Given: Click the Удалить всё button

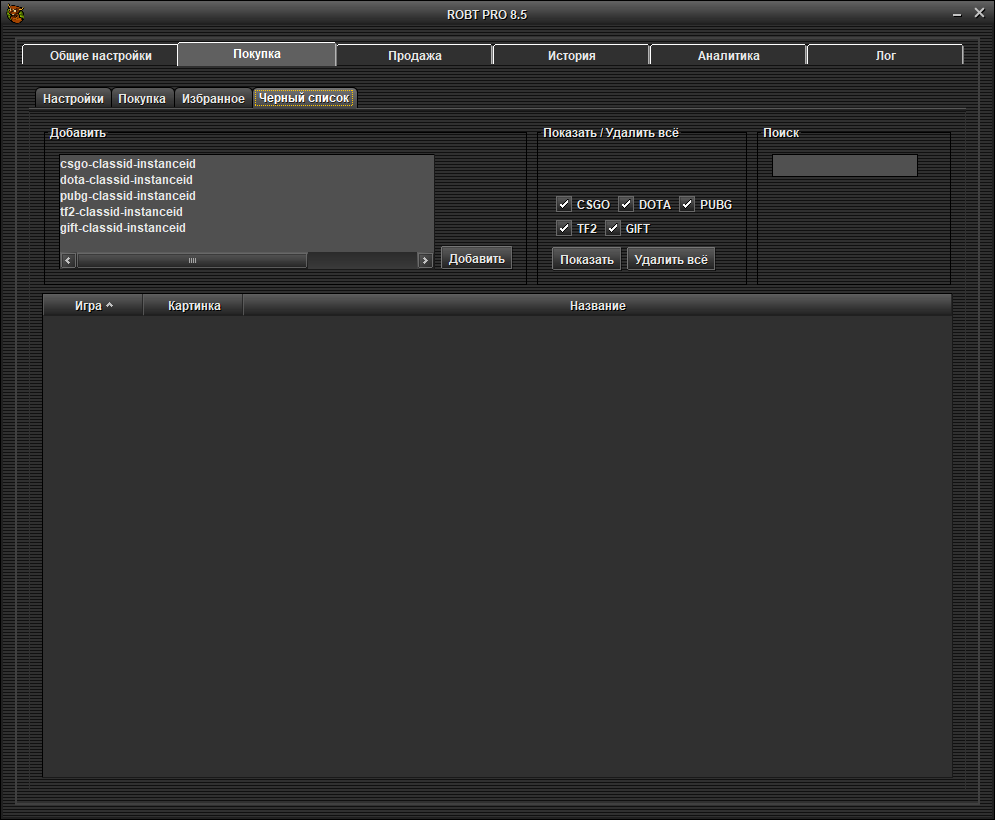Looking at the screenshot, I should click(670, 259).
